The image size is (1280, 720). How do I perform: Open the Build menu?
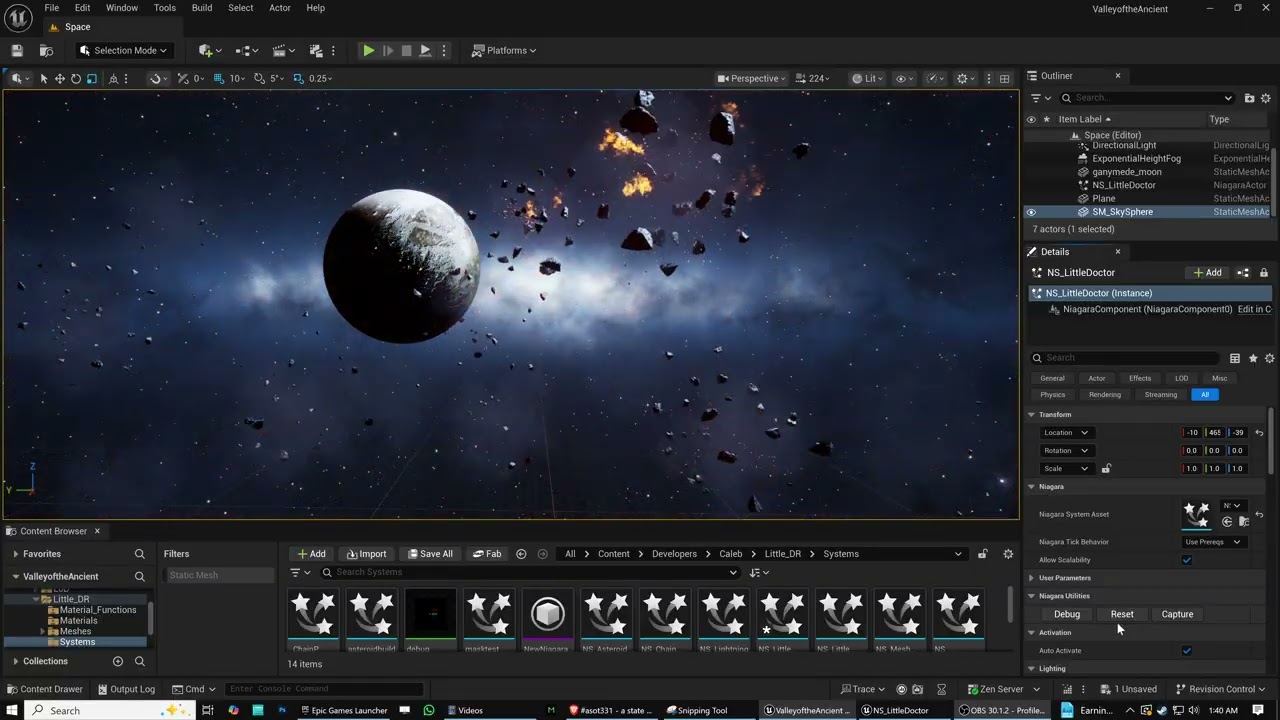point(202,8)
